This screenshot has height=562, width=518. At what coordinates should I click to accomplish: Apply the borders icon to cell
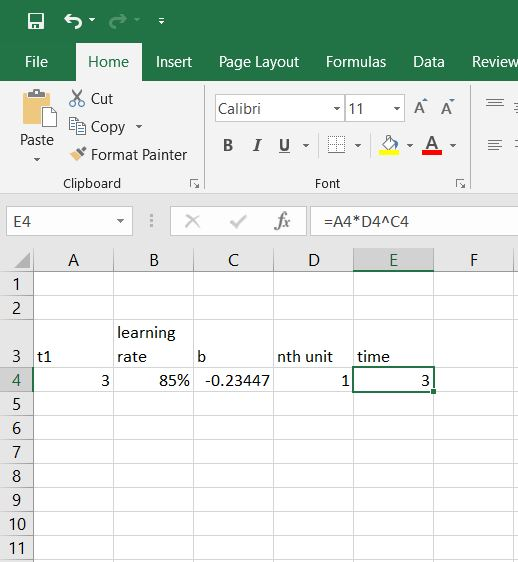tap(336, 145)
